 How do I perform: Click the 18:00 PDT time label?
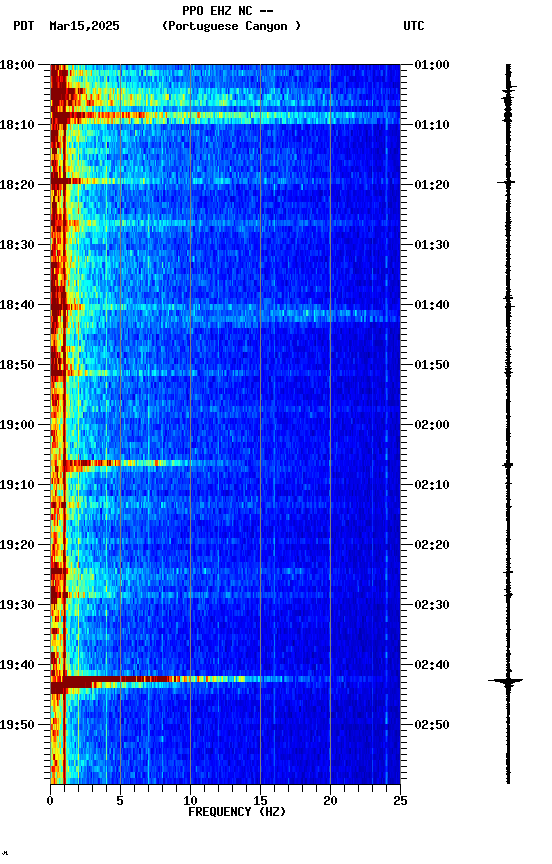point(17,65)
